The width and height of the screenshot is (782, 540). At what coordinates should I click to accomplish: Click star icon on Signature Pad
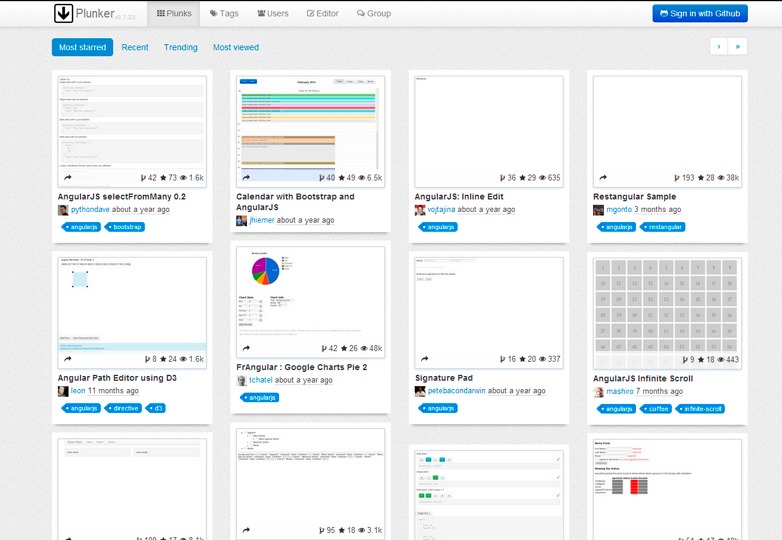coord(523,359)
